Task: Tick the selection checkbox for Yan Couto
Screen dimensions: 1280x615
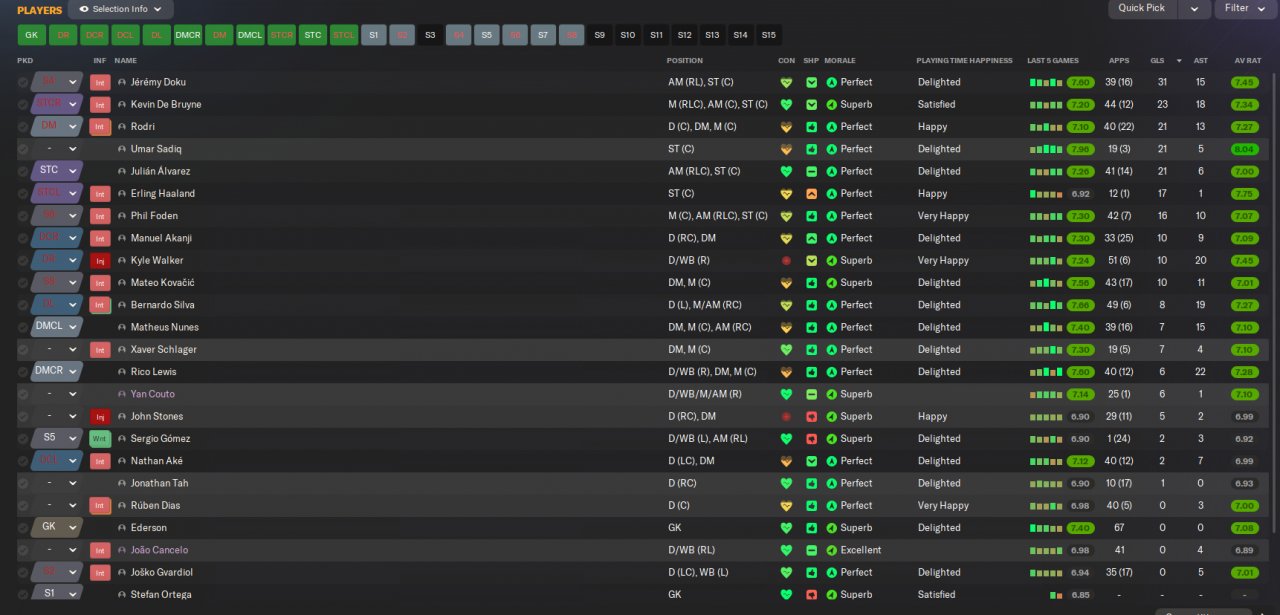Action: click(23, 394)
